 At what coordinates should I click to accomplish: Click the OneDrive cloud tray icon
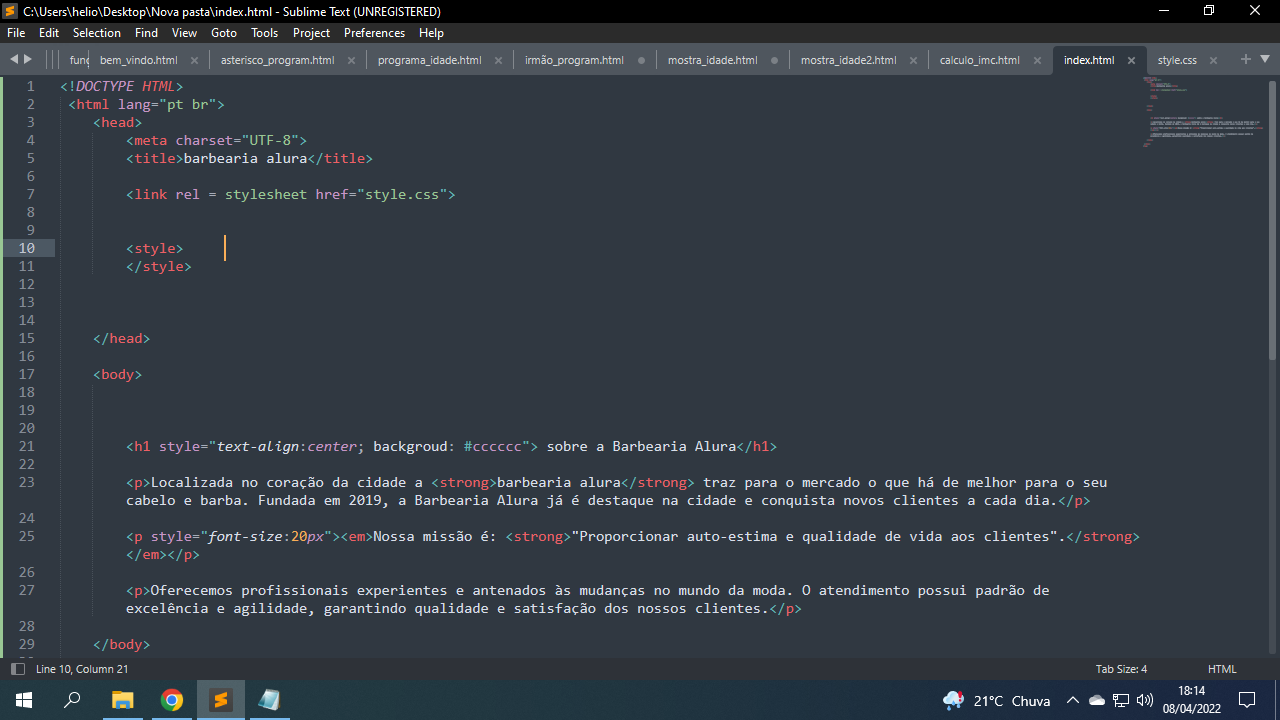[x=1097, y=701]
